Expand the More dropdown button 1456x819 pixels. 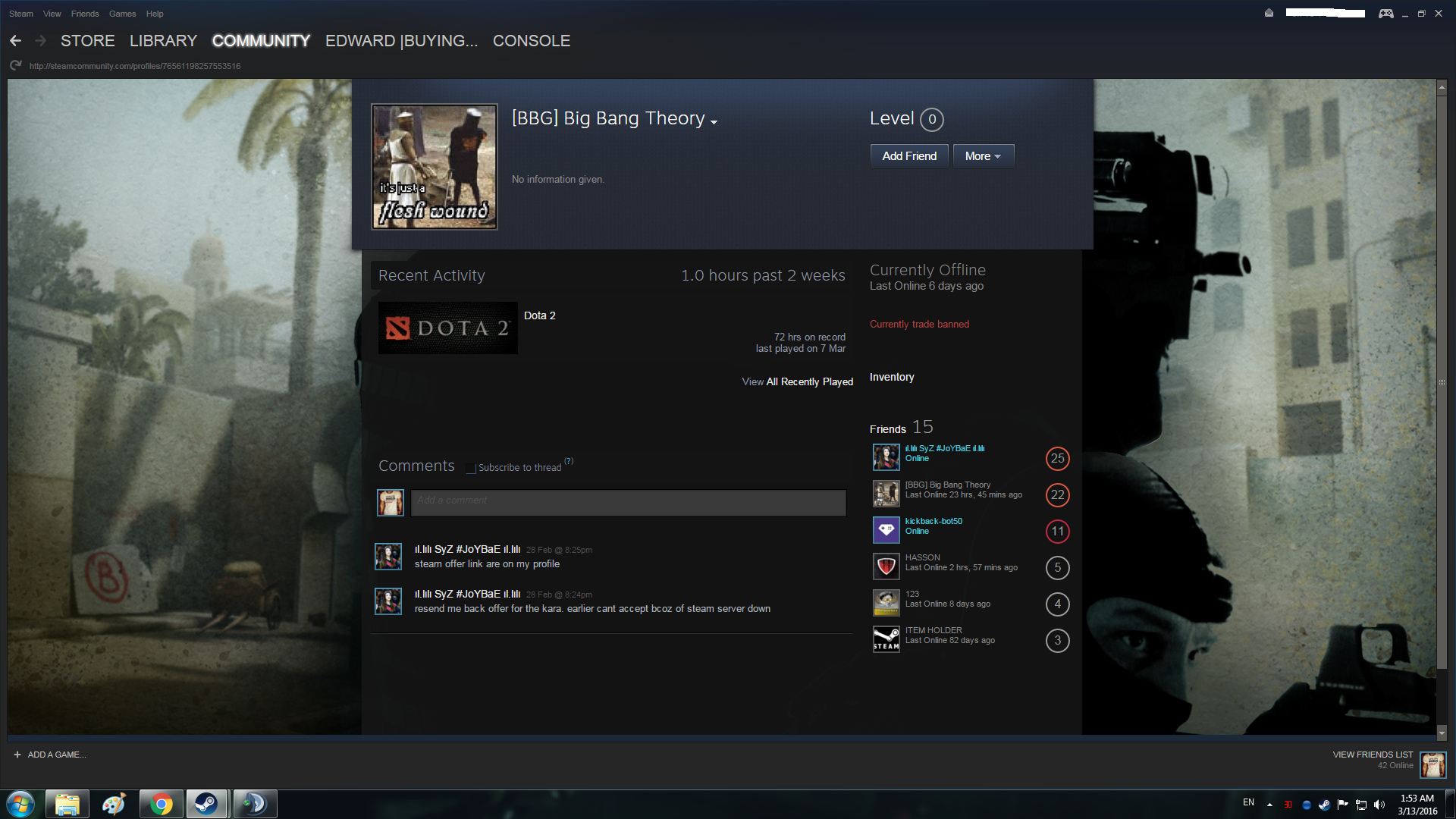click(x=983, y=156)
